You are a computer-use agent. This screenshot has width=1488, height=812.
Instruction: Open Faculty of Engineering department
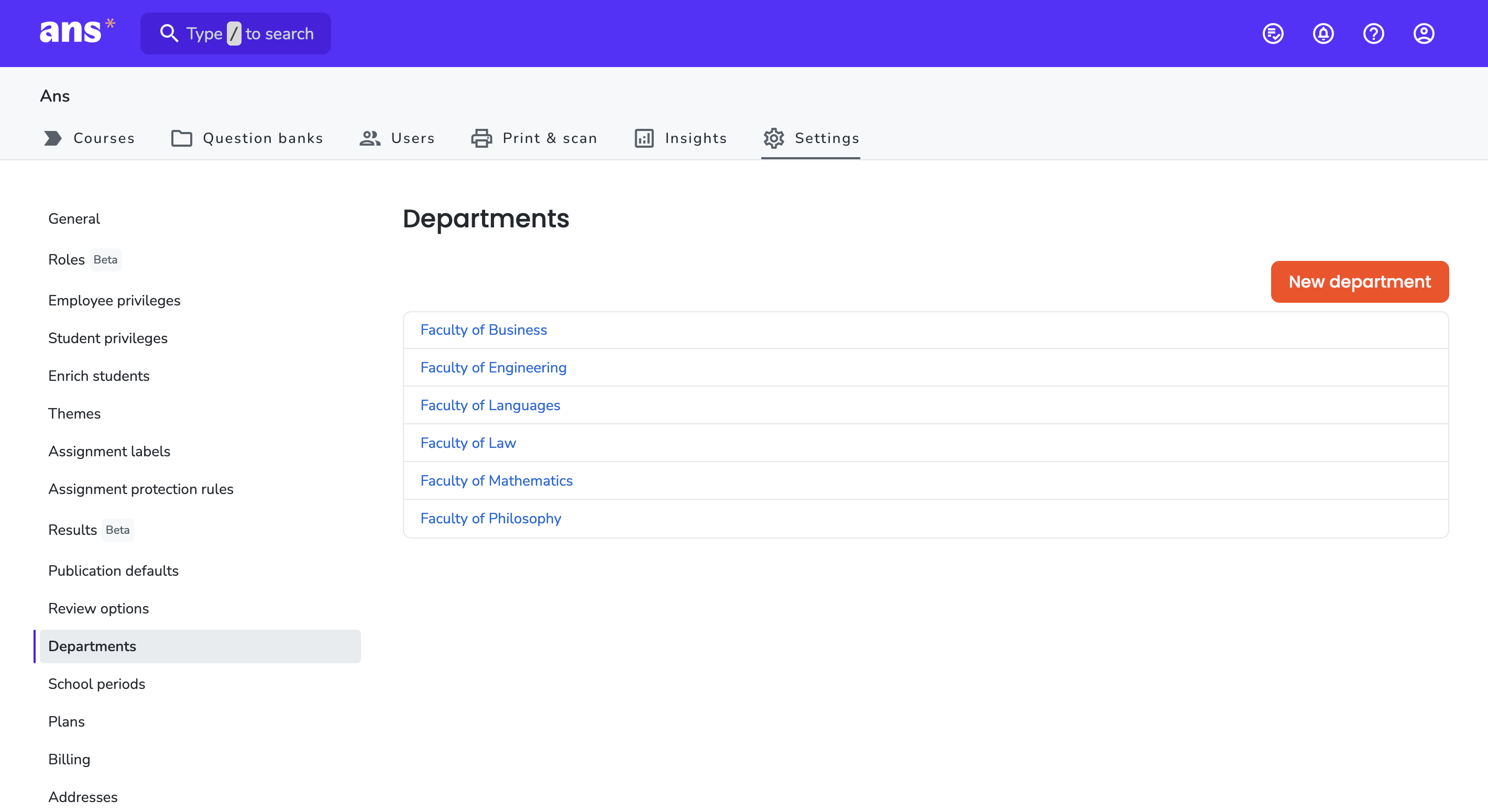pyautogui.click(x=494, y=367)
